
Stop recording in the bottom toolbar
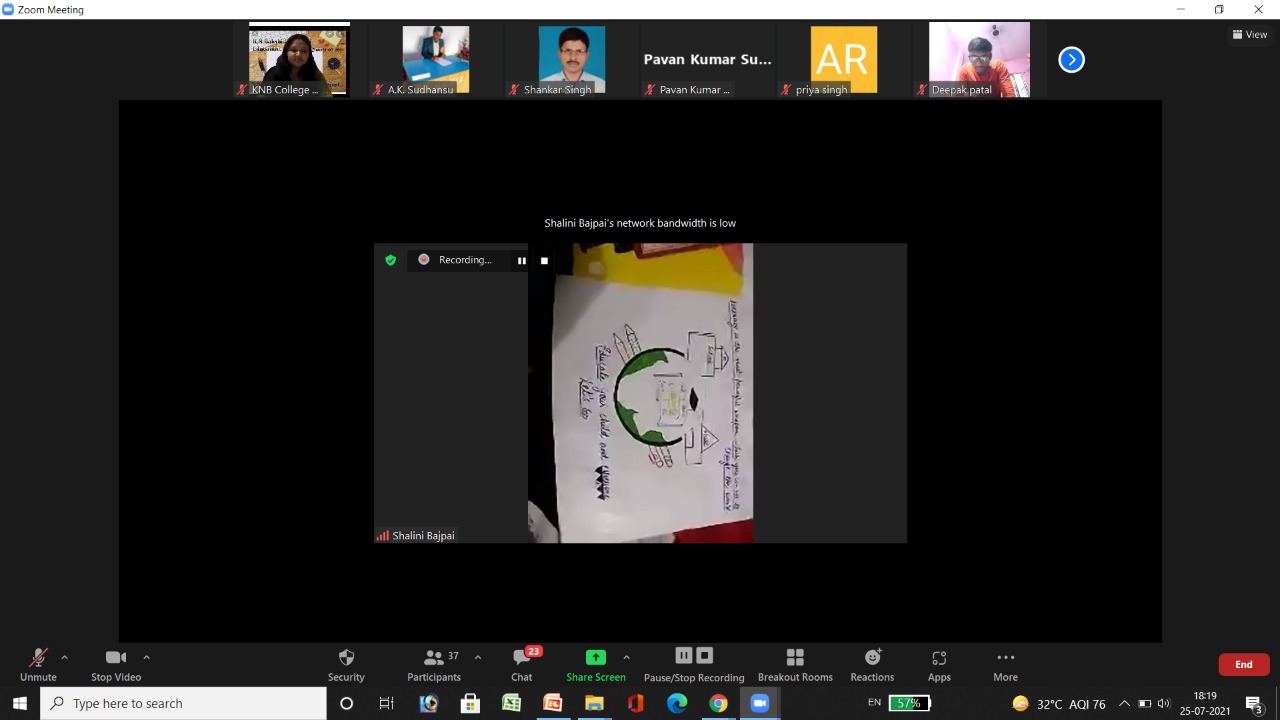[705, 656]
